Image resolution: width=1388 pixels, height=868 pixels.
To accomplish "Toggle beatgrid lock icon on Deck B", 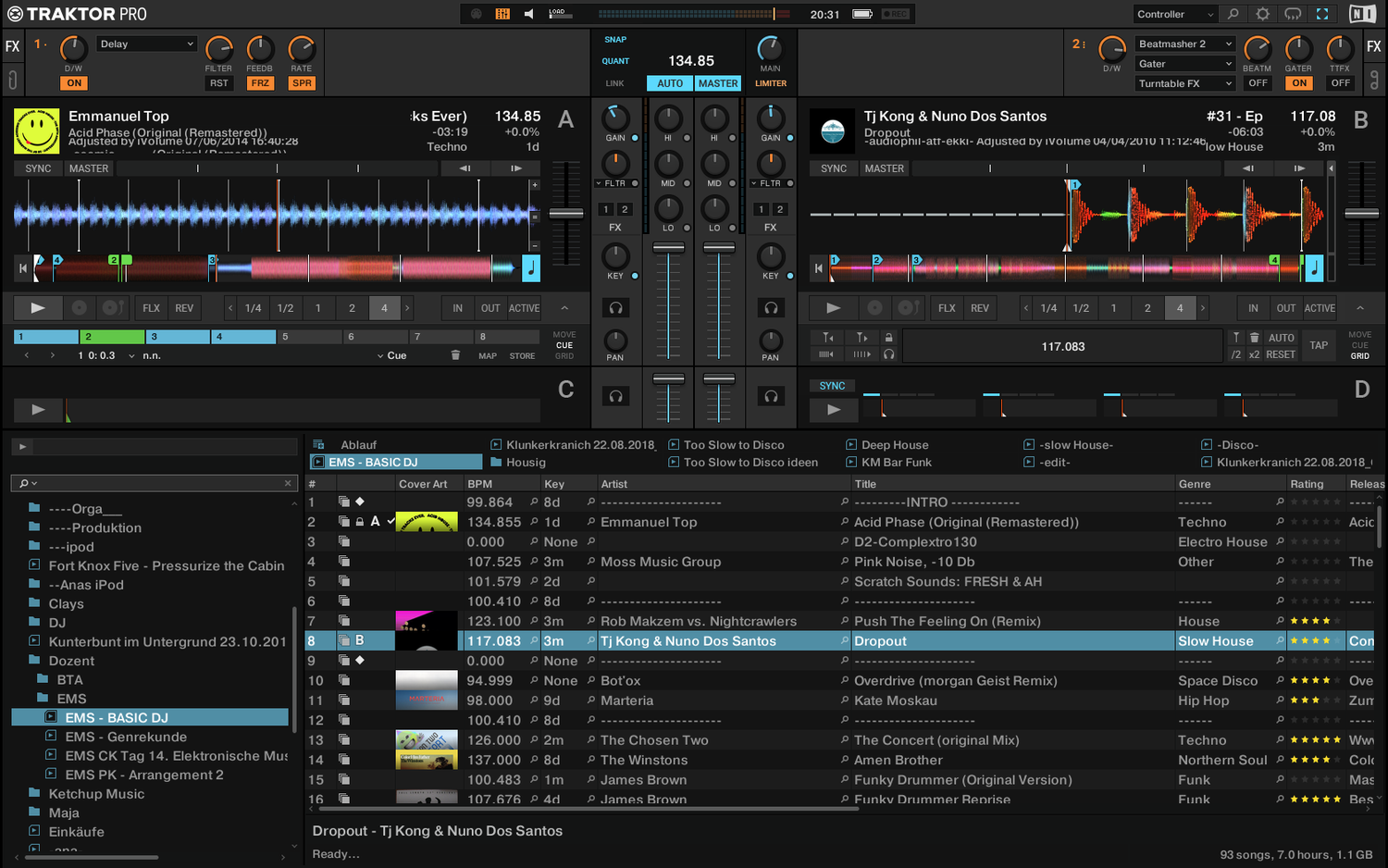I will pyautogui.click(x=888, y=338).
